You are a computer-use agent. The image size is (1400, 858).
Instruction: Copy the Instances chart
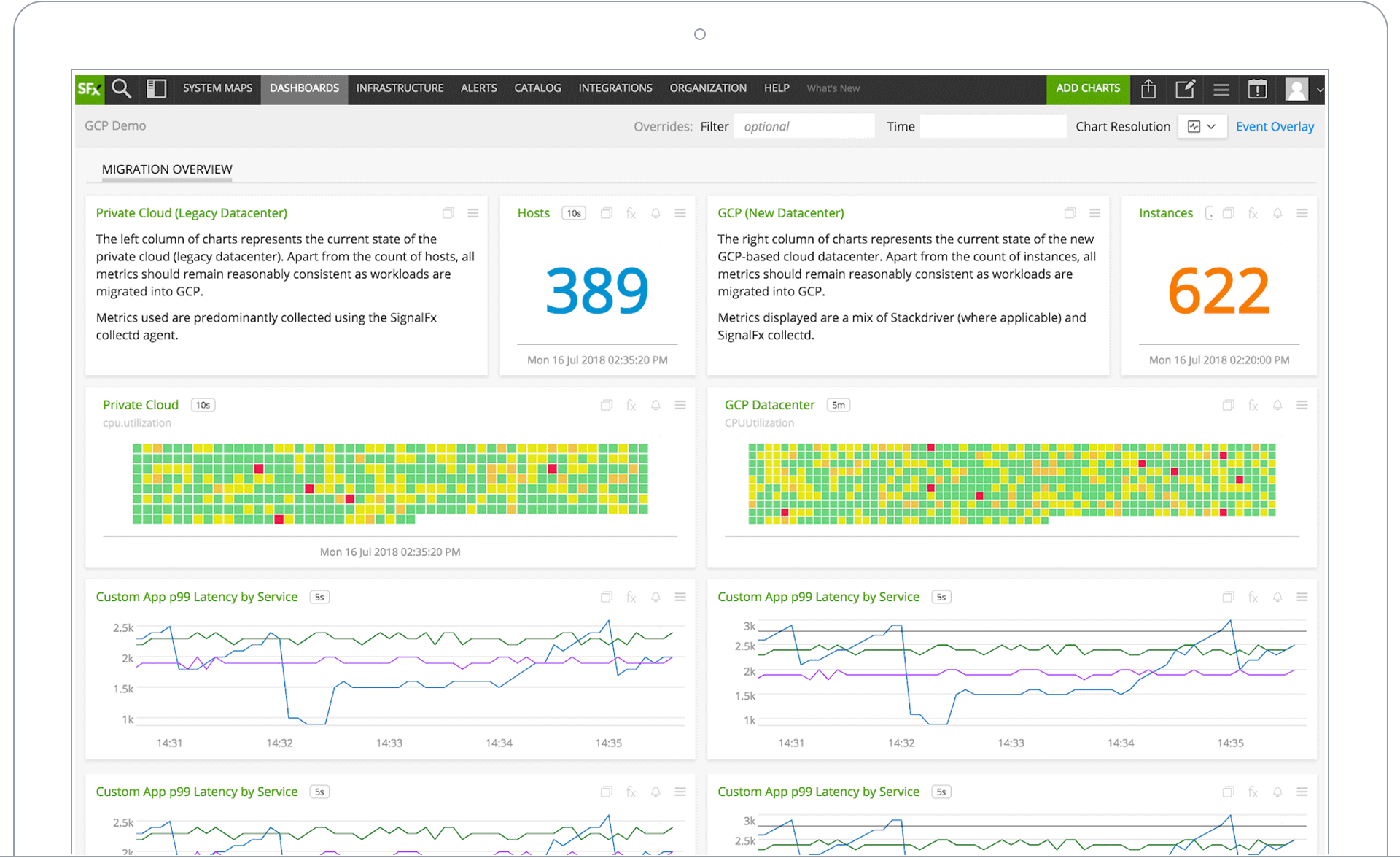[x=1229, y=213]
